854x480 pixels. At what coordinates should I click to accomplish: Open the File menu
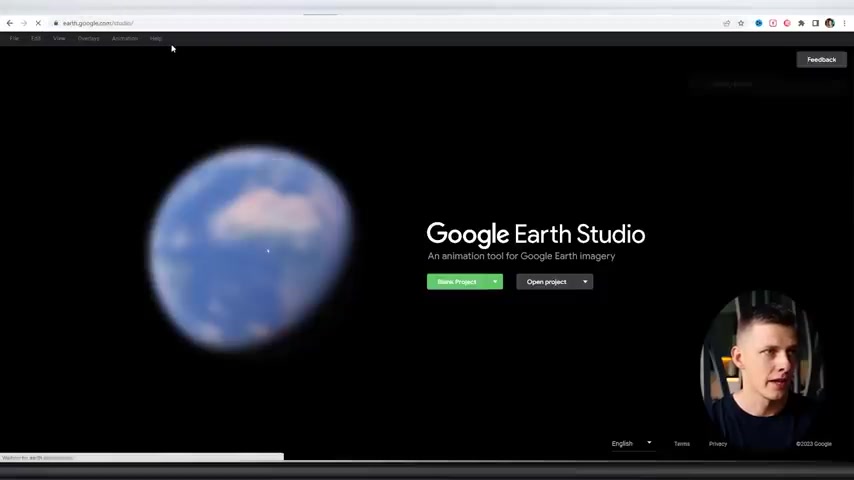click(x=14, y=39)
